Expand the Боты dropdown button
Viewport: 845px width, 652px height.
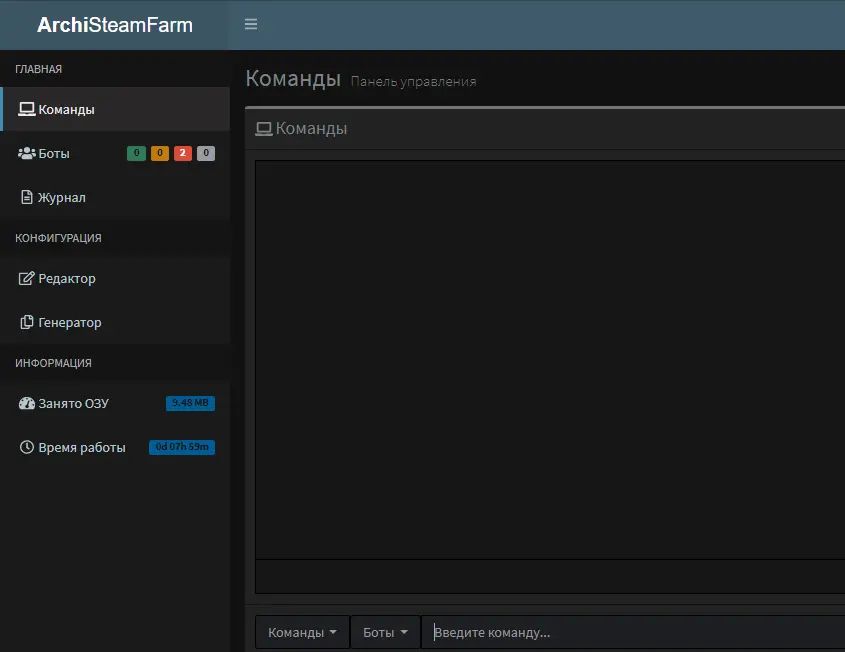point(385,632)
